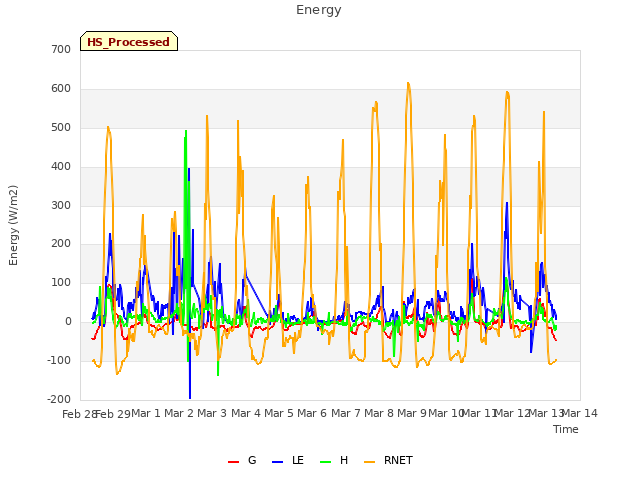Click the Mar 9 x-axis date label

pyautogui.click(x=412, y=413)
